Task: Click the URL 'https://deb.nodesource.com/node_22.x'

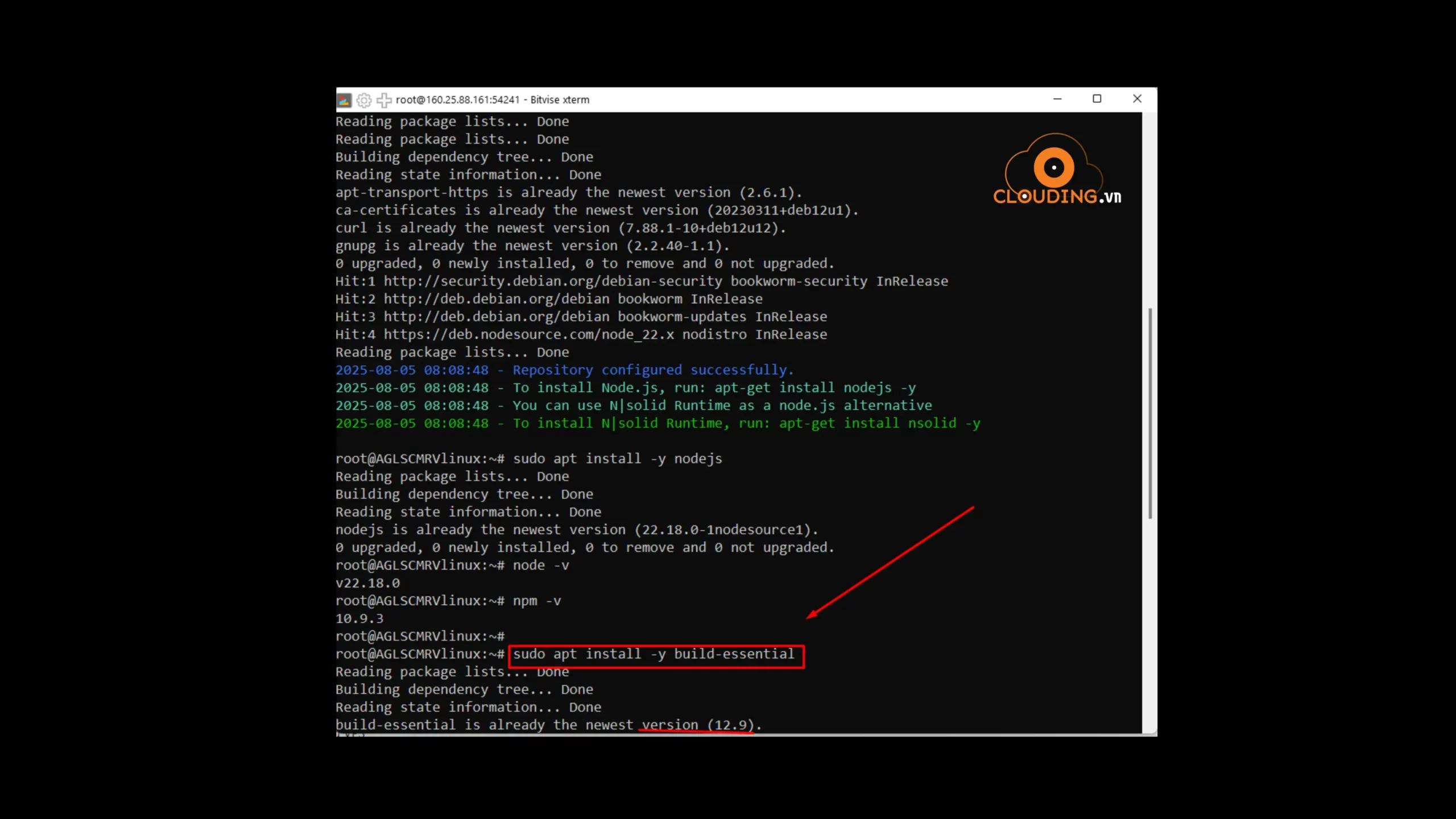Action: [529, 334]
